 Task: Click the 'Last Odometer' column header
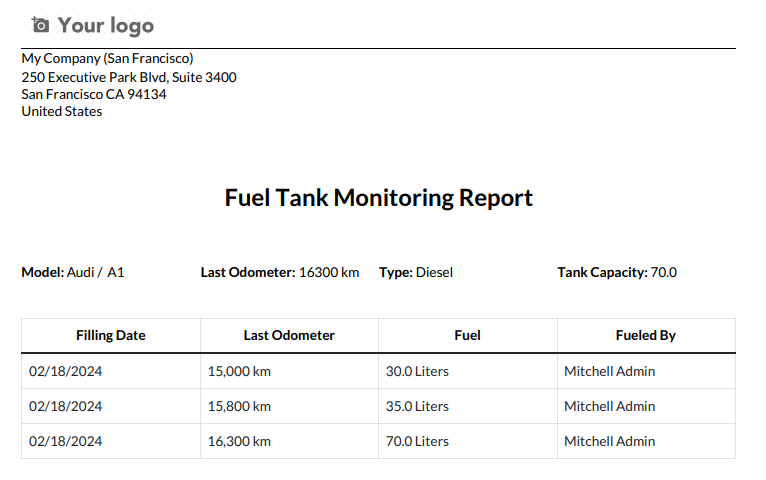pos(289,335)
